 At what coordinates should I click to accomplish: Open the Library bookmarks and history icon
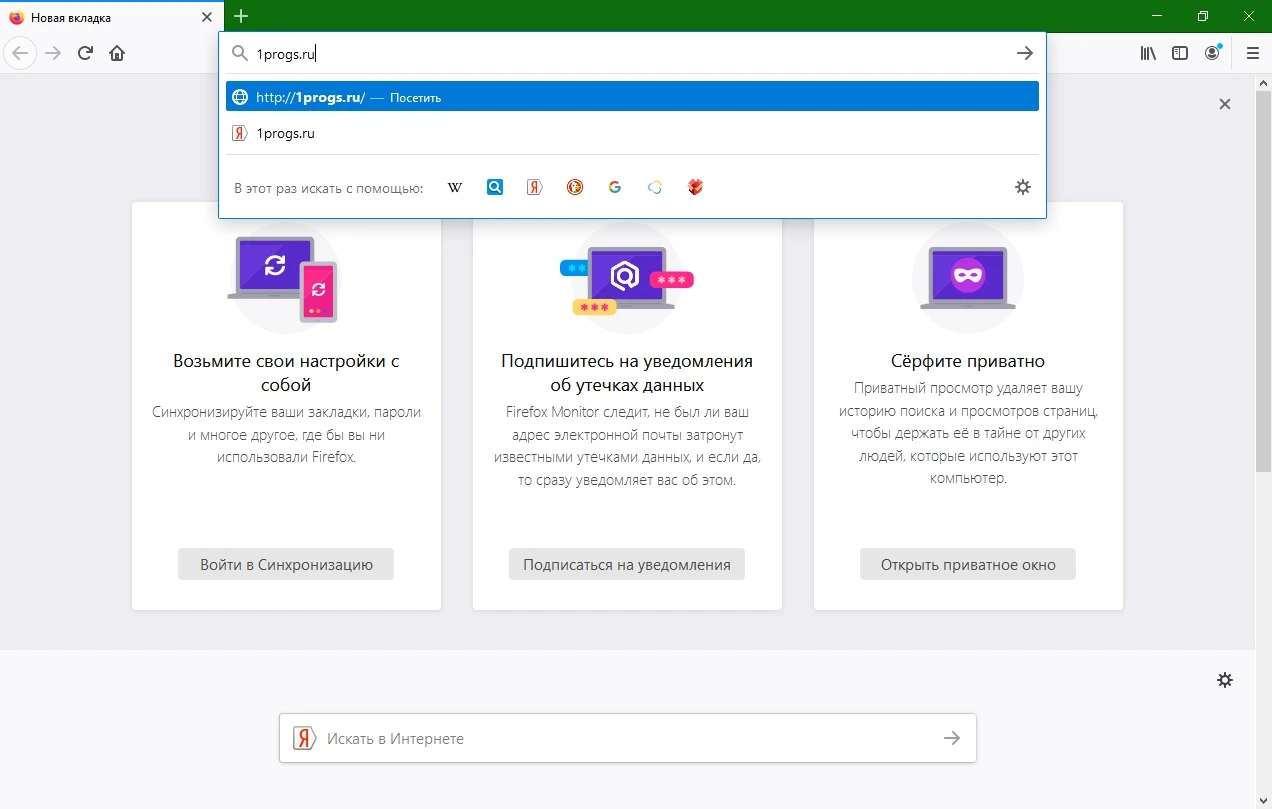tap(1148, 53)
